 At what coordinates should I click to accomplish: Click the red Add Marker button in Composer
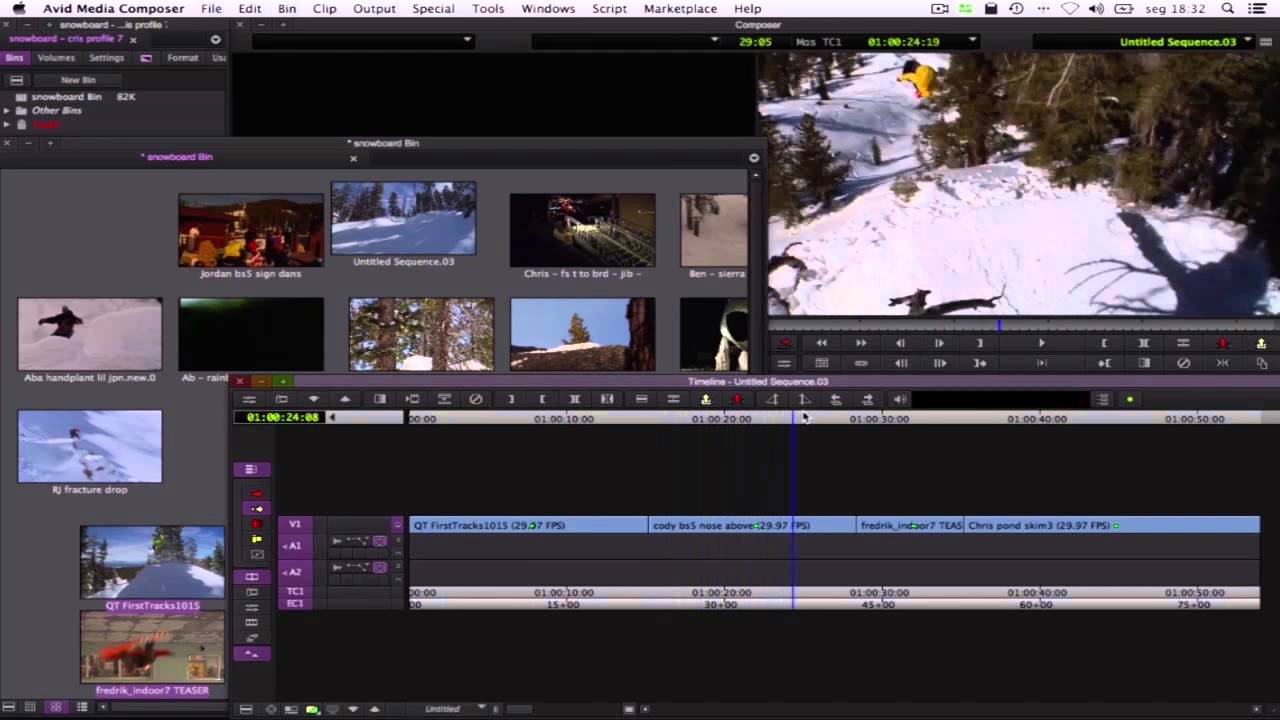click(784, 343)
